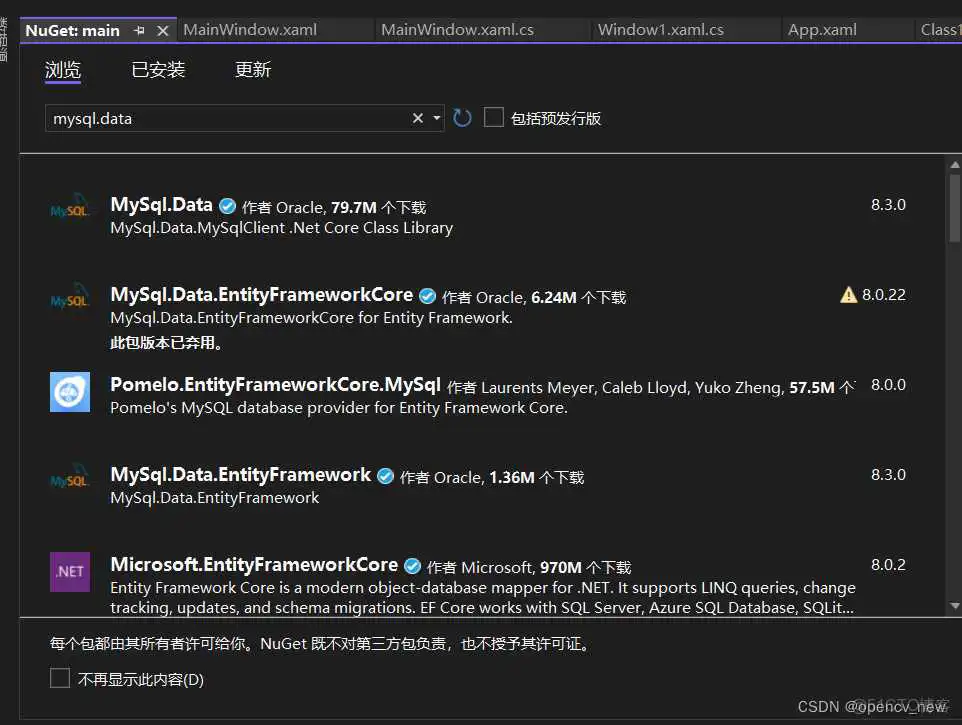Select the 更新 tab
This screenshot has width=962, height=725.
pos(252,69)
